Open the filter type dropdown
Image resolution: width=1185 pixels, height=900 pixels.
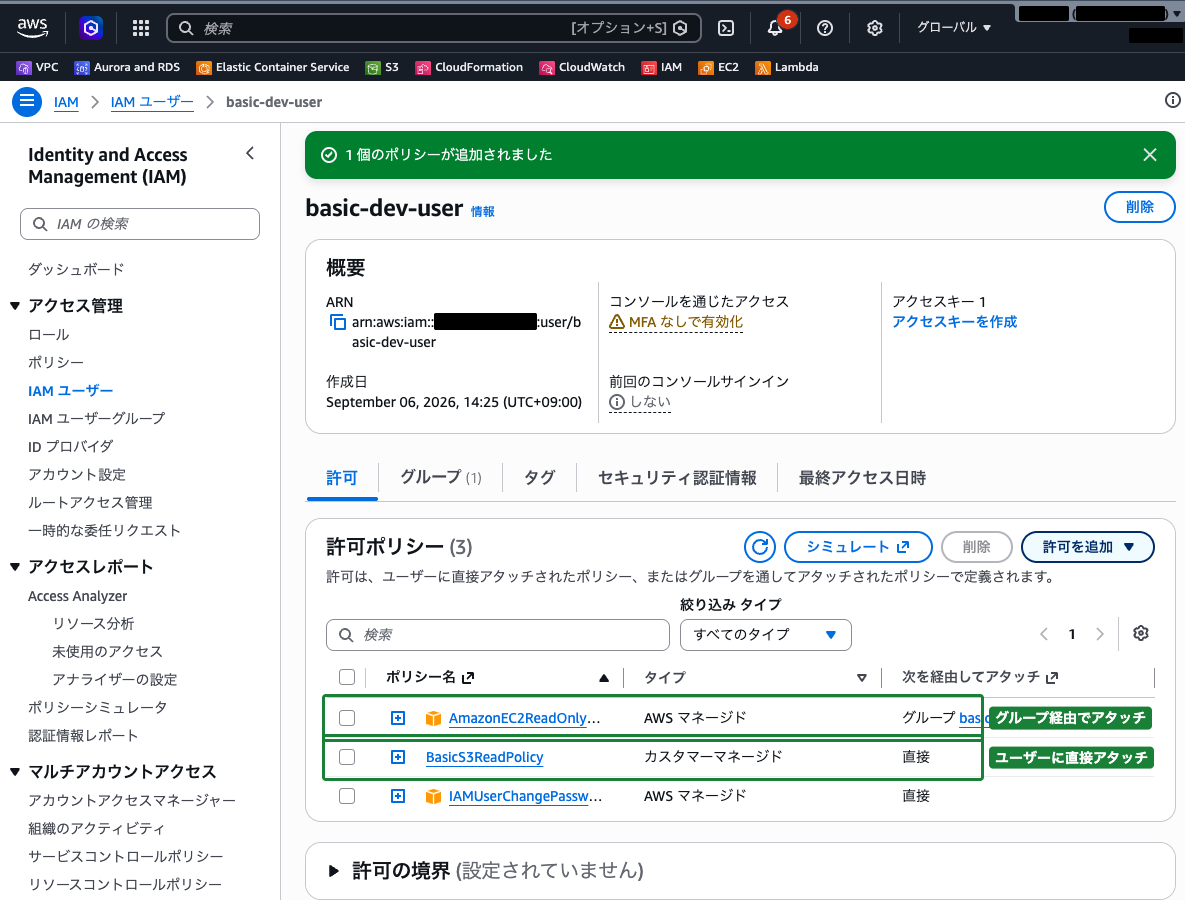[x=766, y=635]
